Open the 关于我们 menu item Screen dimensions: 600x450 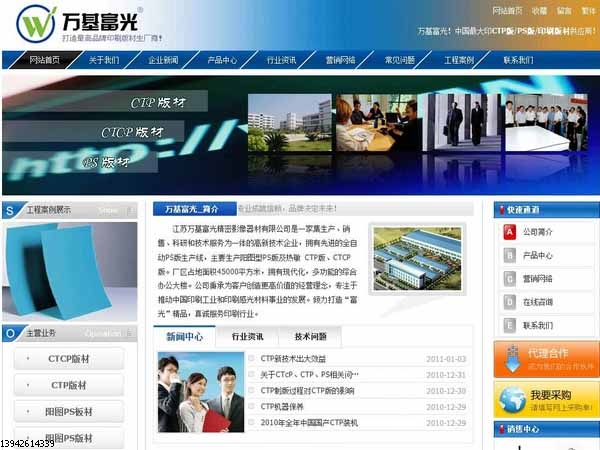pos(104,60)
